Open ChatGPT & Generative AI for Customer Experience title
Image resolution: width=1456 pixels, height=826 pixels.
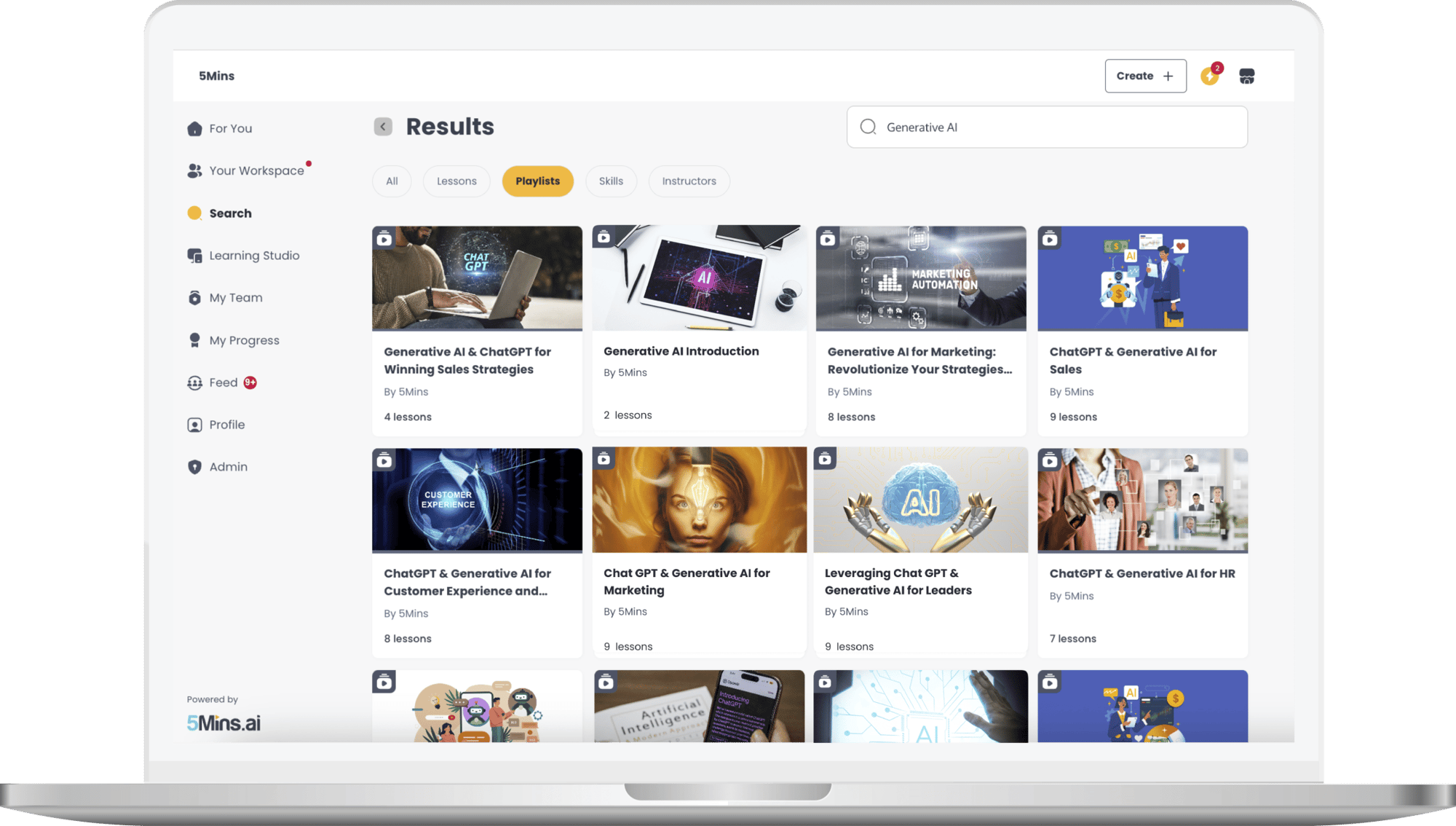point(467,582)
